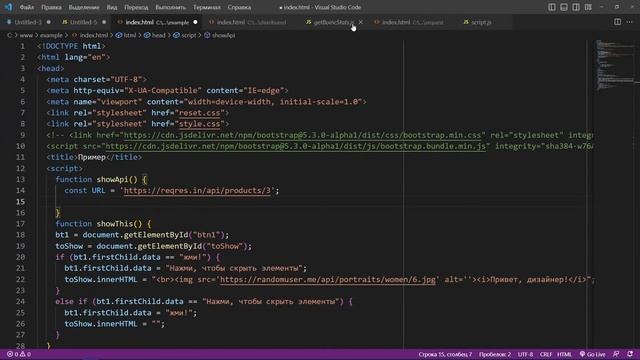Follow bootstrap.bundle.min.js CDN link on line 10

pos(296,146)
